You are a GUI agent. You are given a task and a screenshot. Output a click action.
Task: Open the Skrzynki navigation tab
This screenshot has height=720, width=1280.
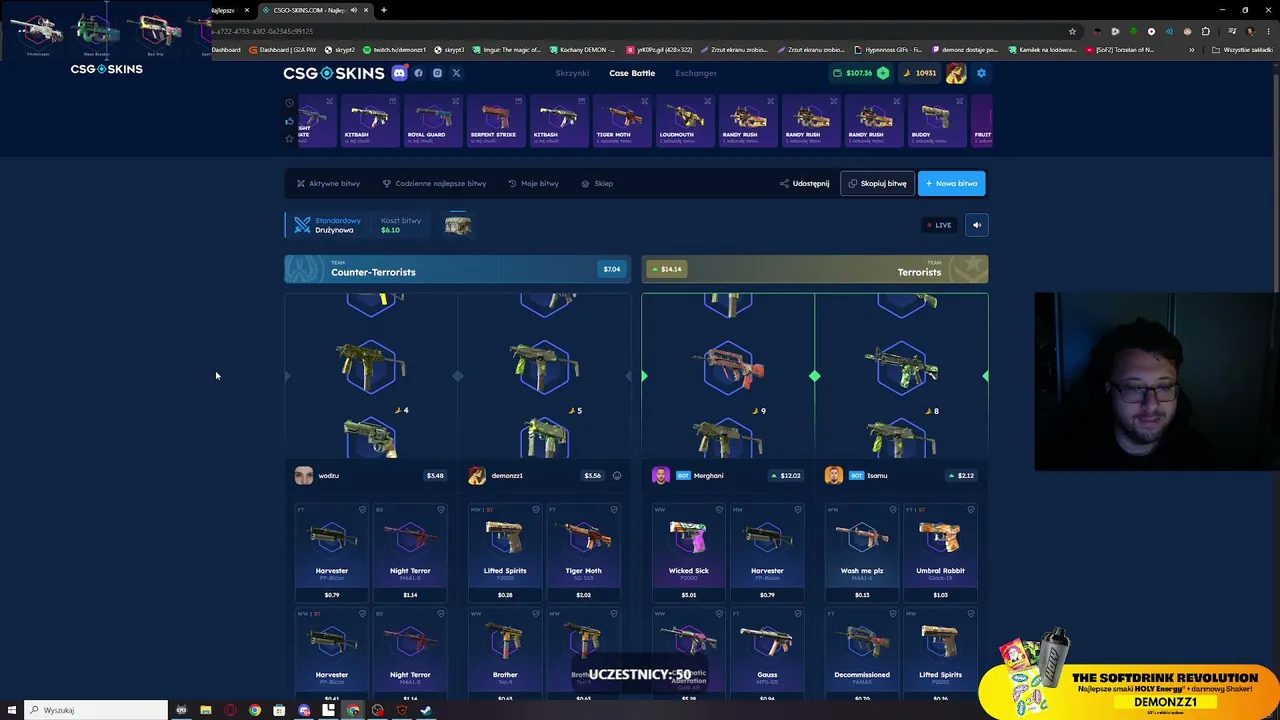[572, 73]
